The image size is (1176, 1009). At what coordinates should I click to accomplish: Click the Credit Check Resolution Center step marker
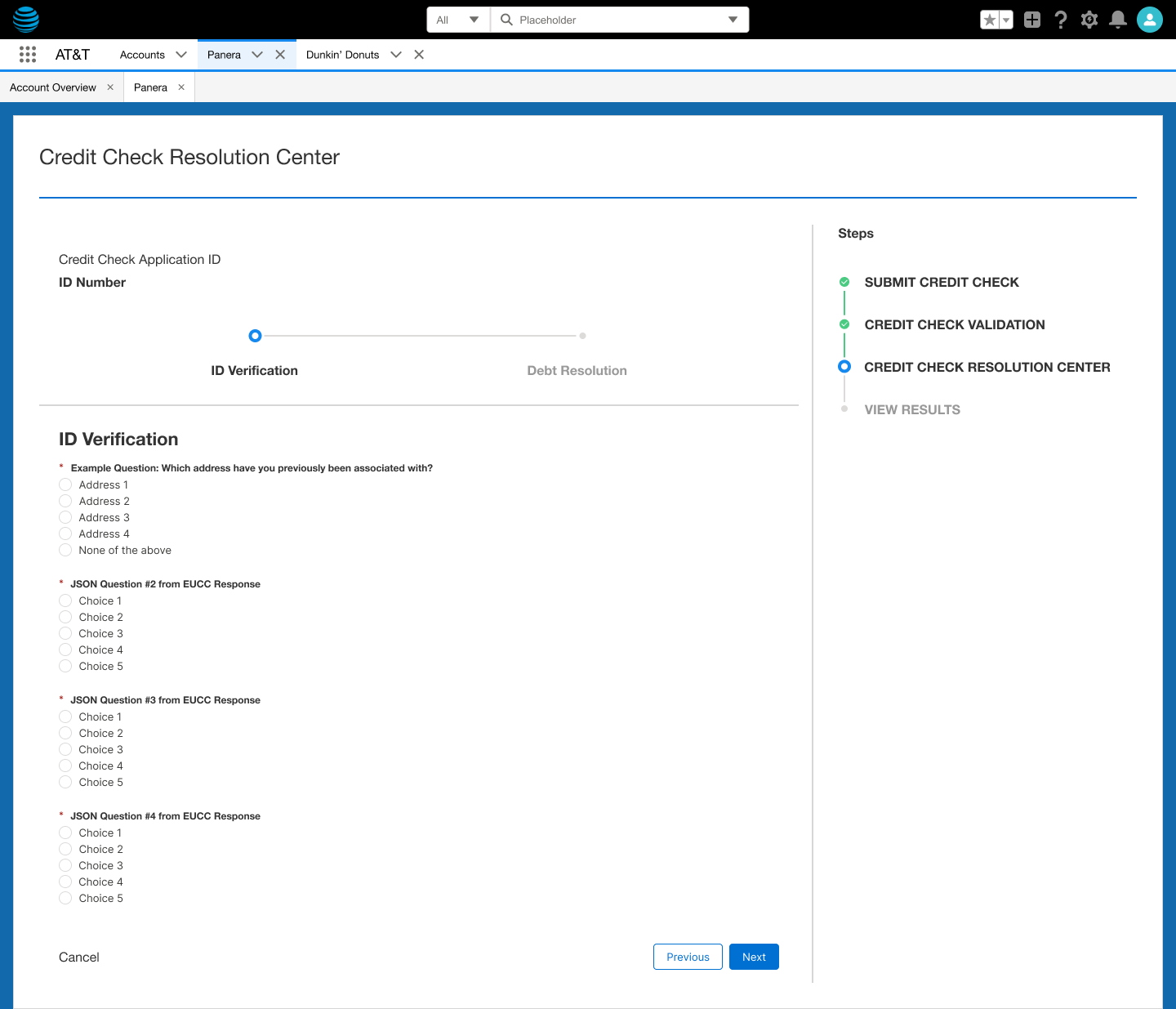[x=844, y=367]
